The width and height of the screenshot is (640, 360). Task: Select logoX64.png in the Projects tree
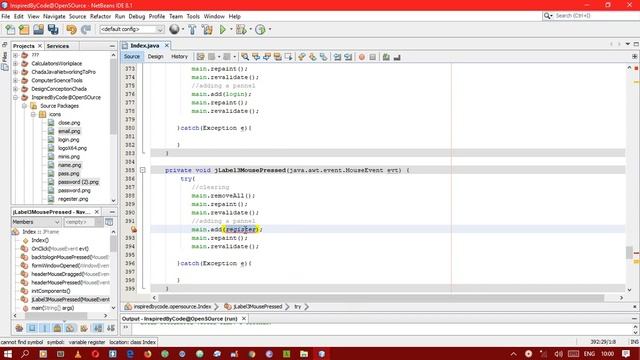click(72, 148)
